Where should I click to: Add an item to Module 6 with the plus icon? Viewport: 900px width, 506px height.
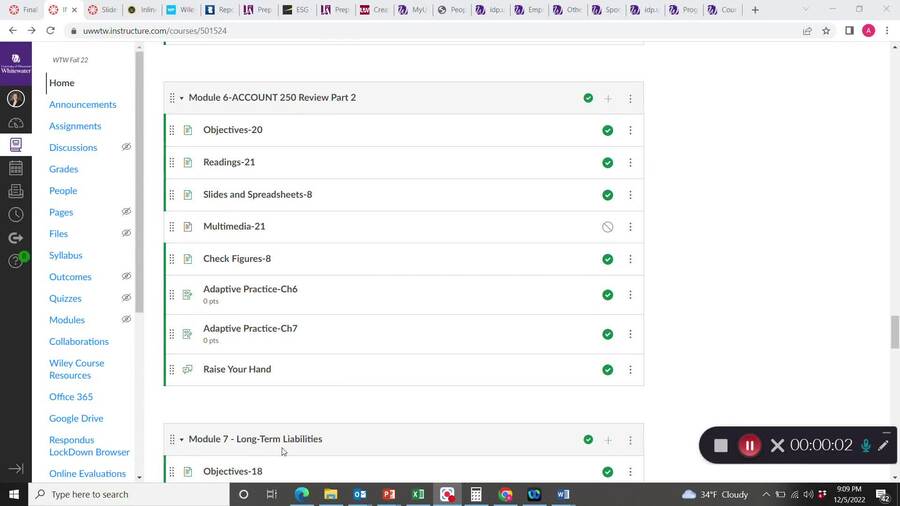[x=608, y=98]
